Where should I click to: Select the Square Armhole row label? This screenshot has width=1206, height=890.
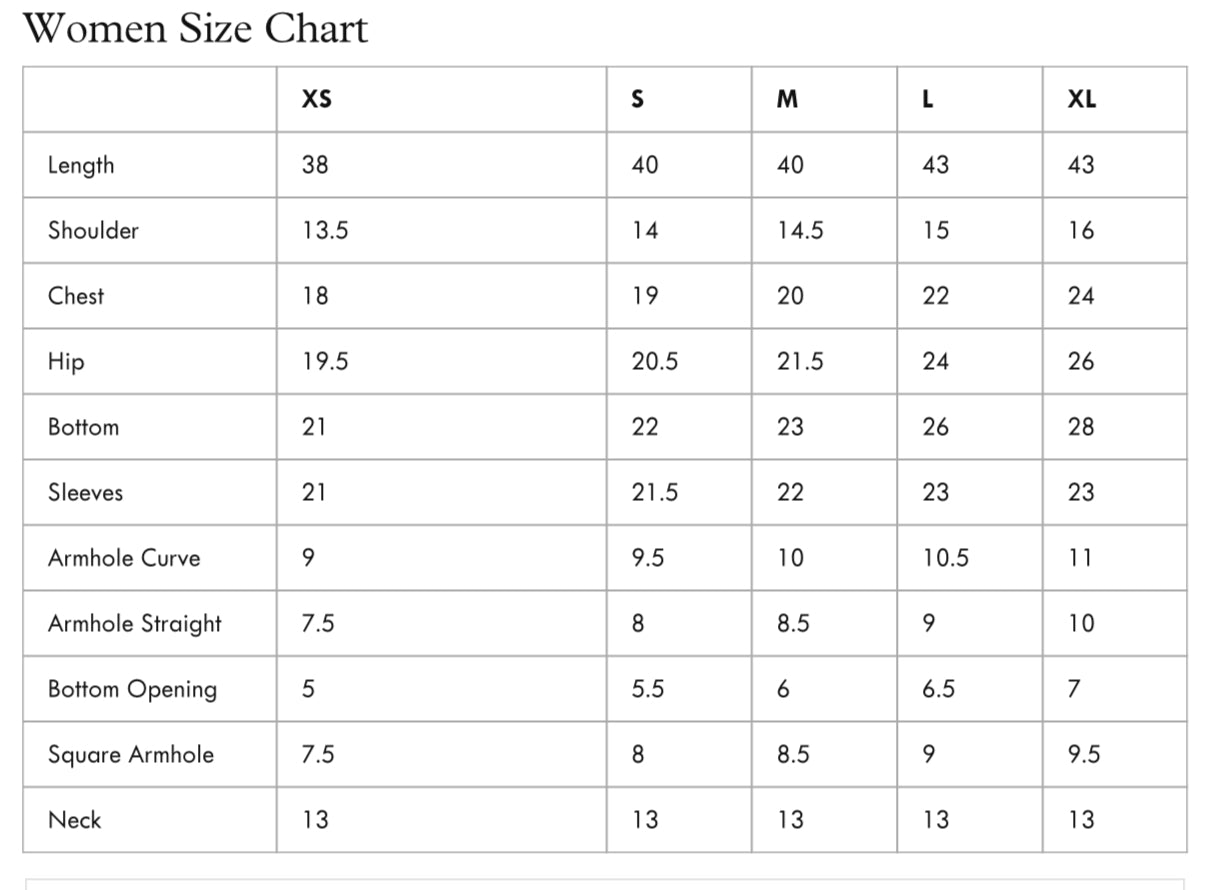[131, 754]
